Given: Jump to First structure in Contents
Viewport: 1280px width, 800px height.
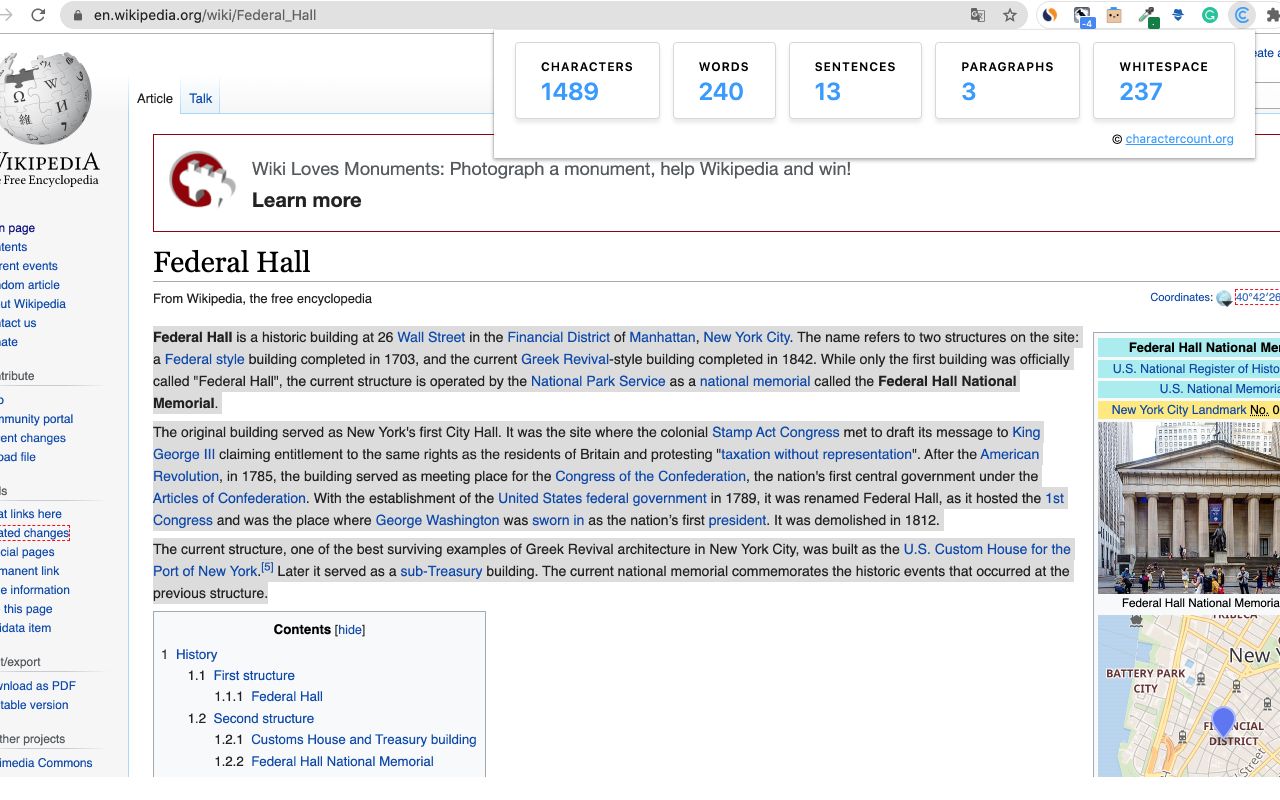Looking at the screenshot, I should pyautogui.click(x=254, y=675).
